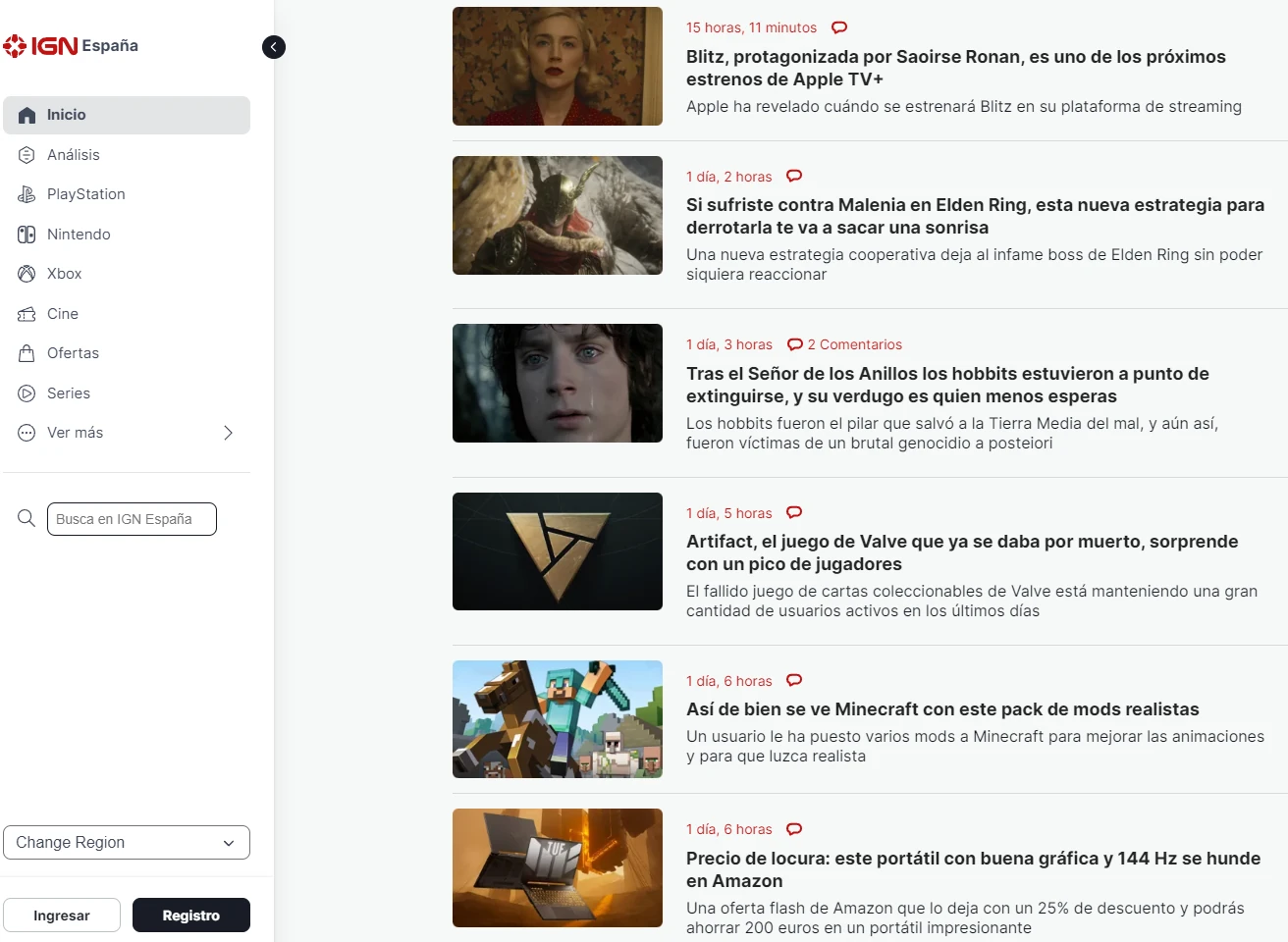Select Inicio in the sidebar menu
The image size is (1288, 942).
[x=127, y=115]
